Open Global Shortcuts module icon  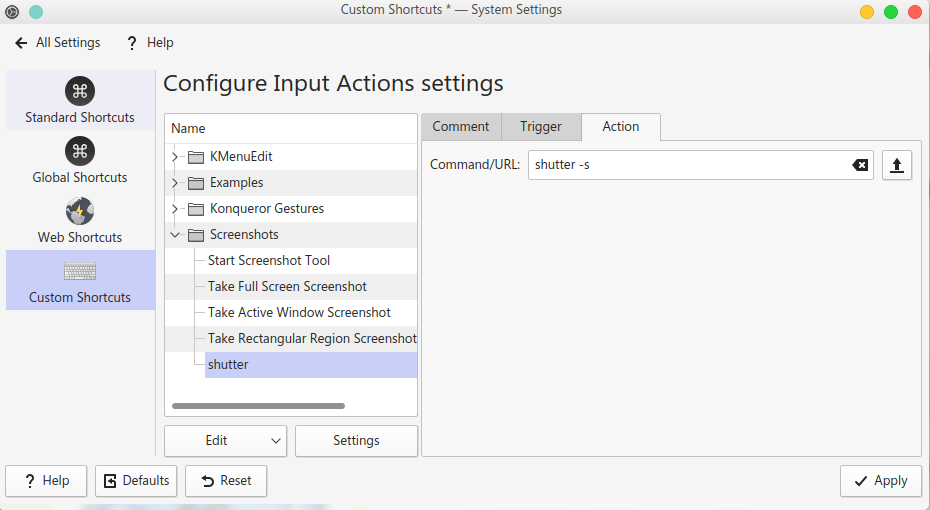(x=80, y=151)
